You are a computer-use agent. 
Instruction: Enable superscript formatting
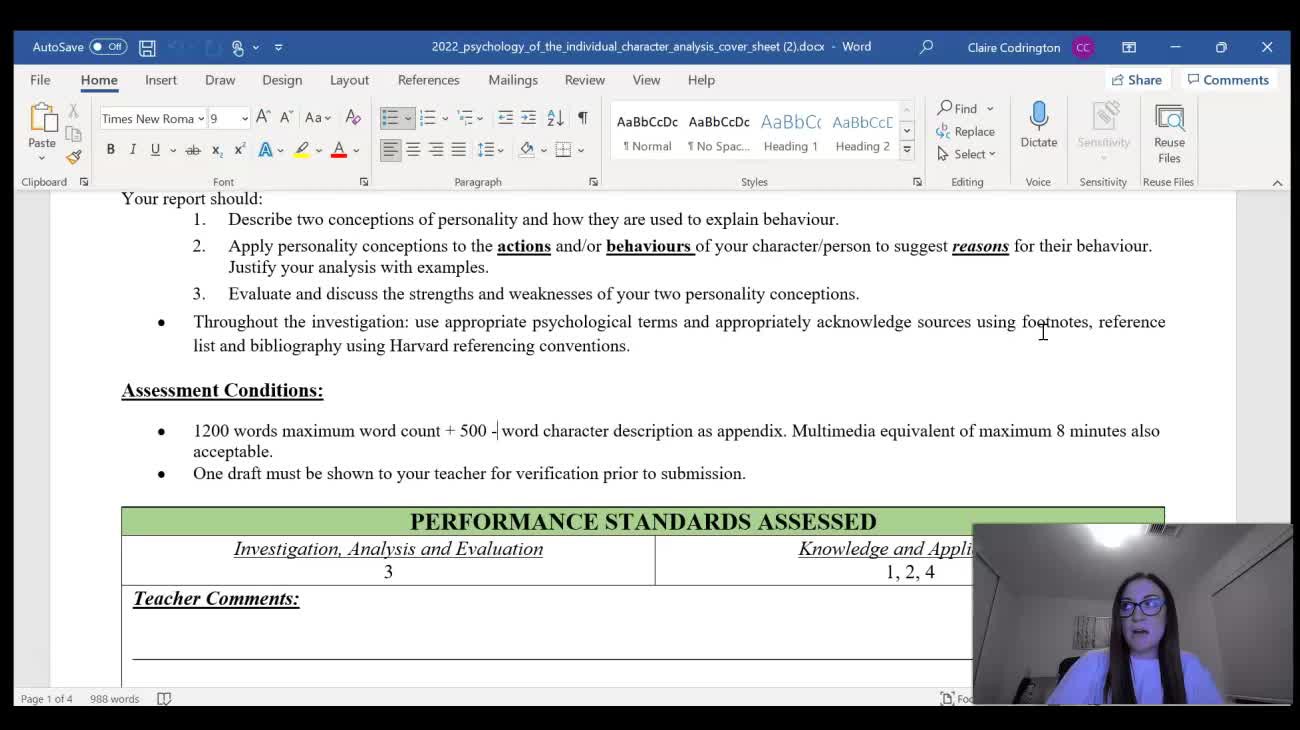point(238,149)
